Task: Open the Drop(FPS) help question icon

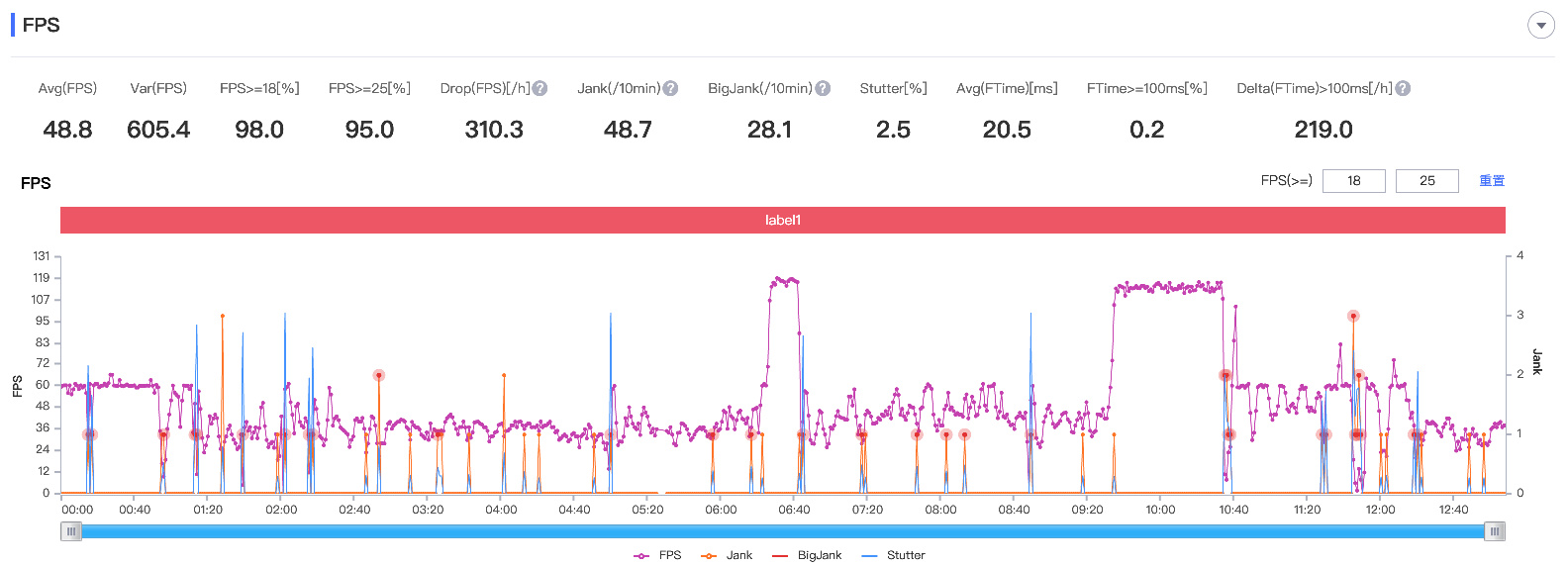Action: pos(539,88)
